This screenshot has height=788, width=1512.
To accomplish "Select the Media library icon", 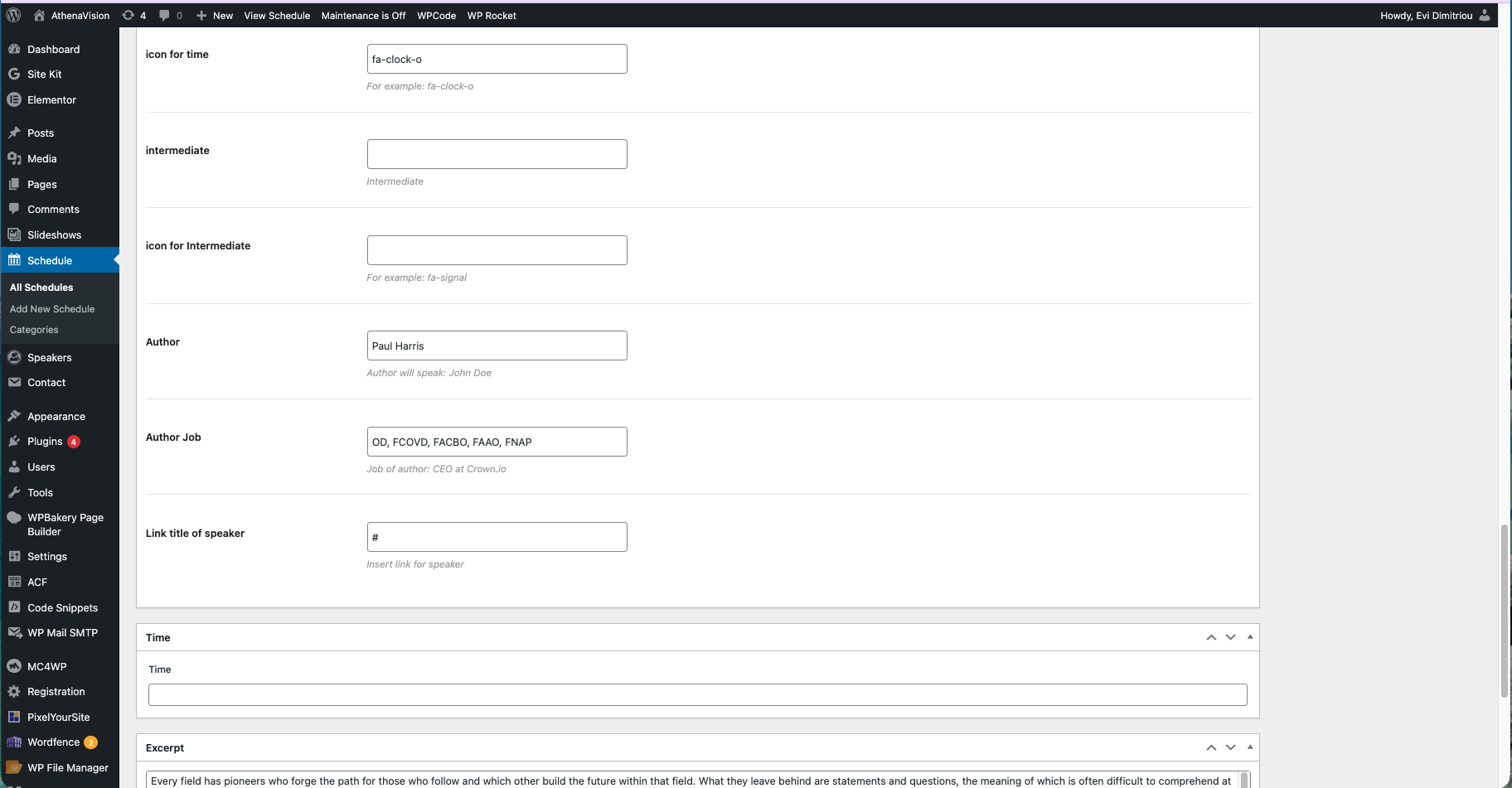I will [x=14, y=158].
